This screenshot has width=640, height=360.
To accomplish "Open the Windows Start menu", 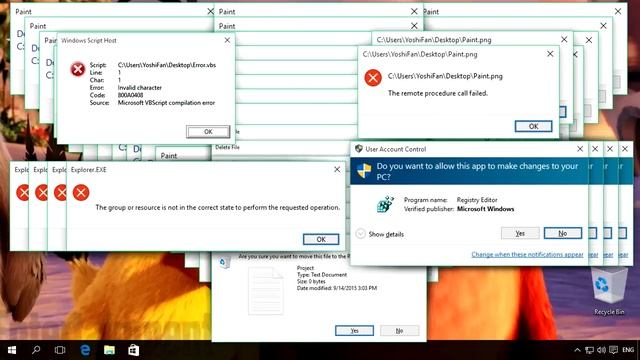I will pyautogui.click(x=12, y=350).
